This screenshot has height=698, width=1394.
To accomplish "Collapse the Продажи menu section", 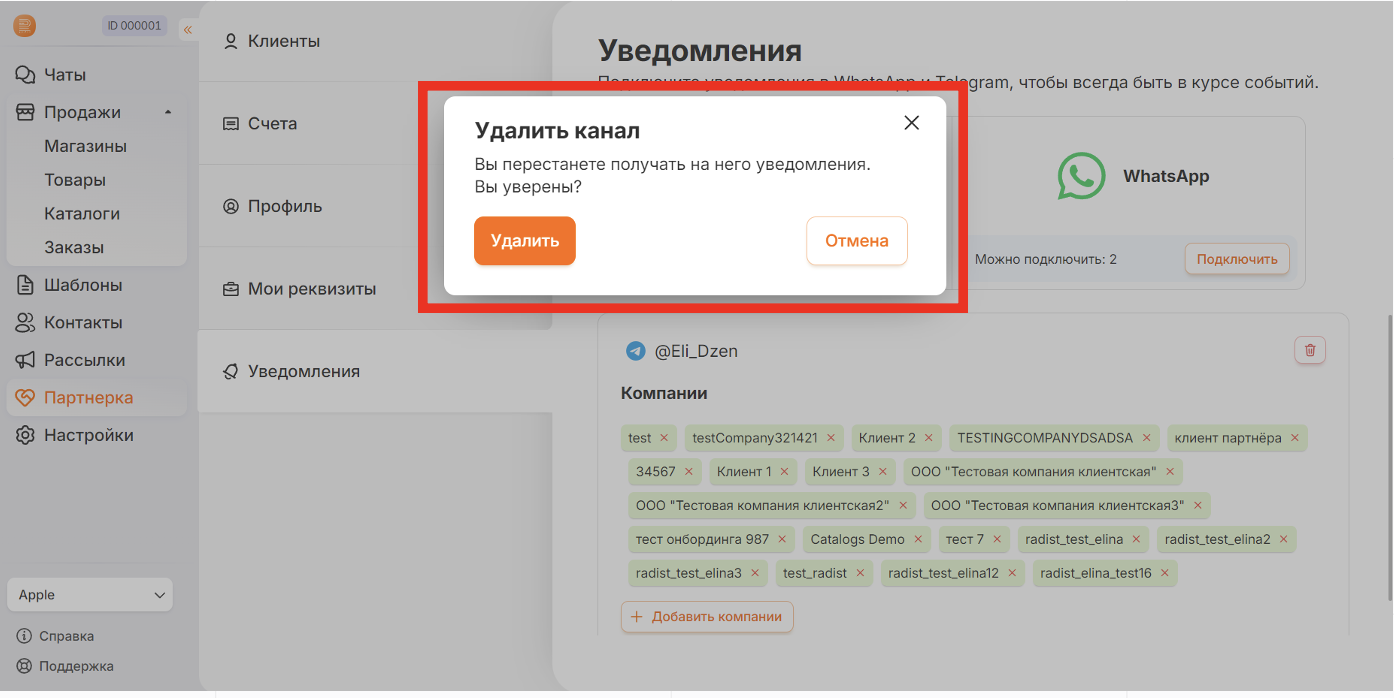I will (168, 112).
